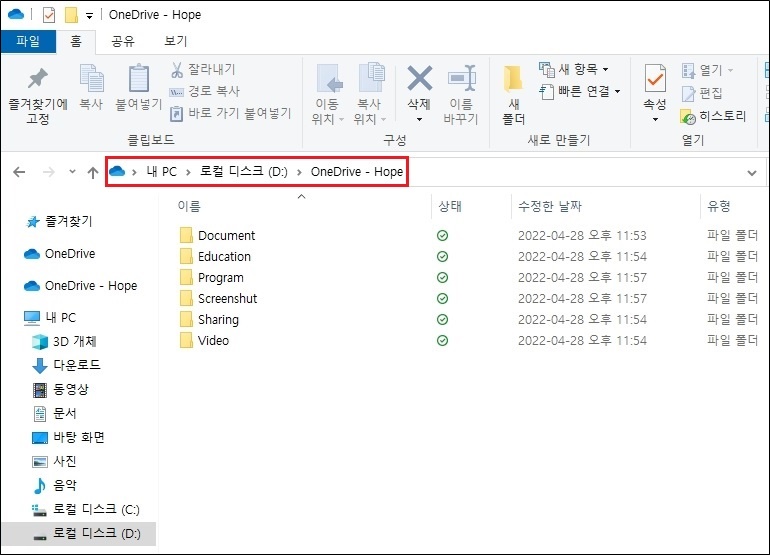Open Music (음악) in sidebar

pos(55,486)
